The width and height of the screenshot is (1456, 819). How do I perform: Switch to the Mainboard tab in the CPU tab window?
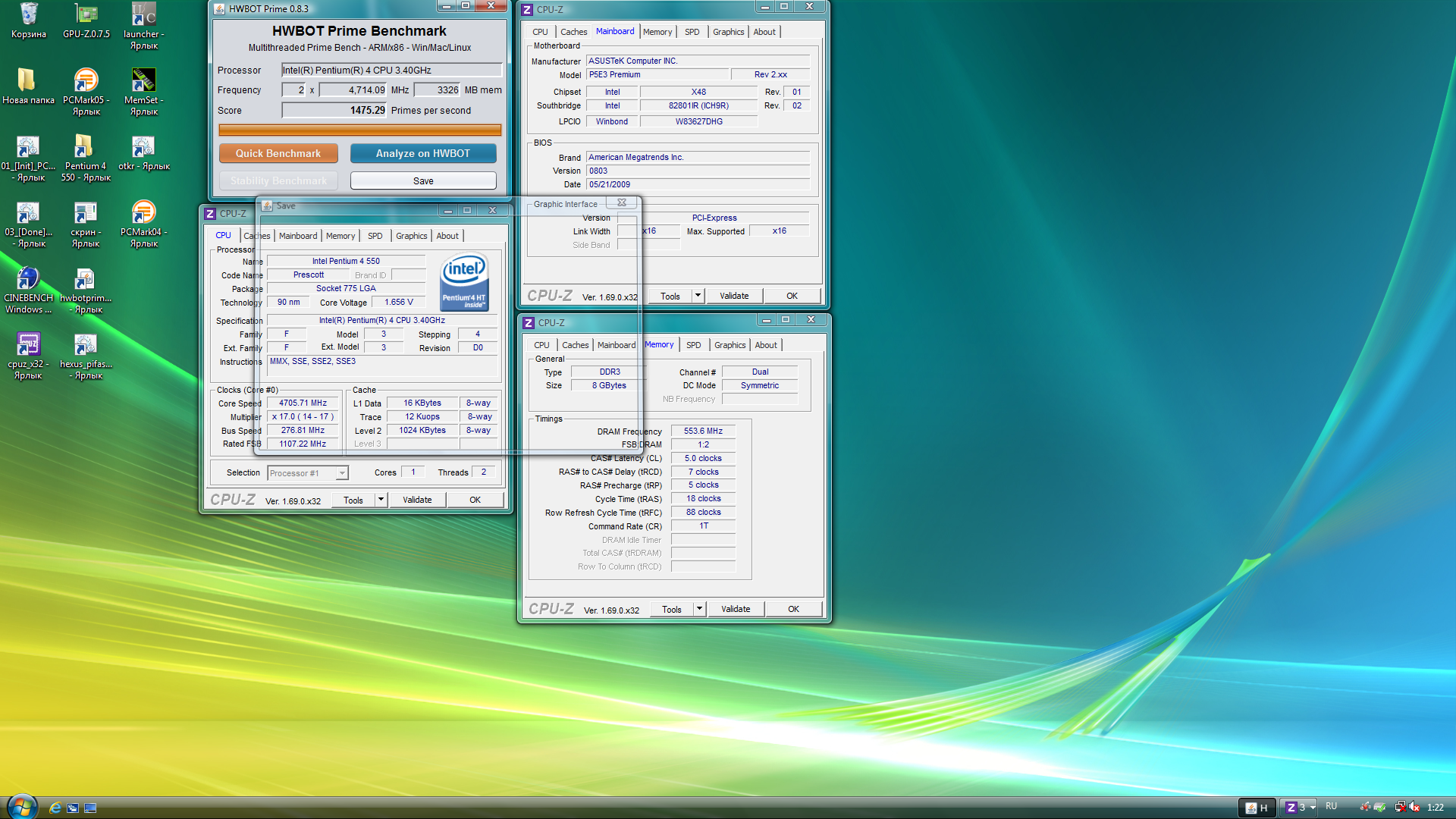(x=298, y=236)
